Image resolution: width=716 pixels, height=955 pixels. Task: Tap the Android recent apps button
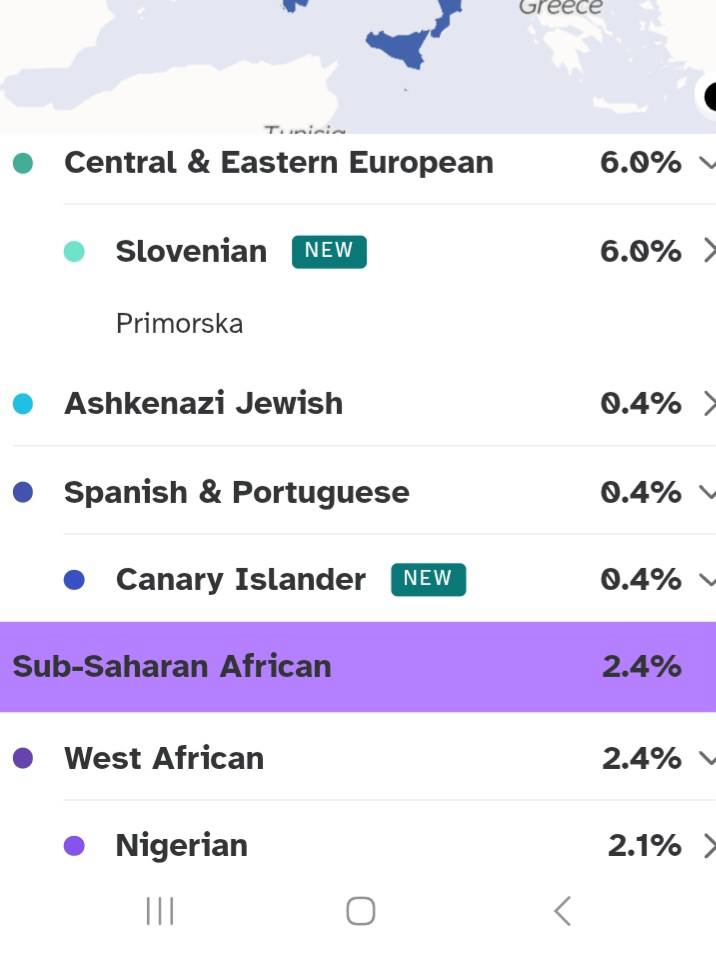pos(160,910)
